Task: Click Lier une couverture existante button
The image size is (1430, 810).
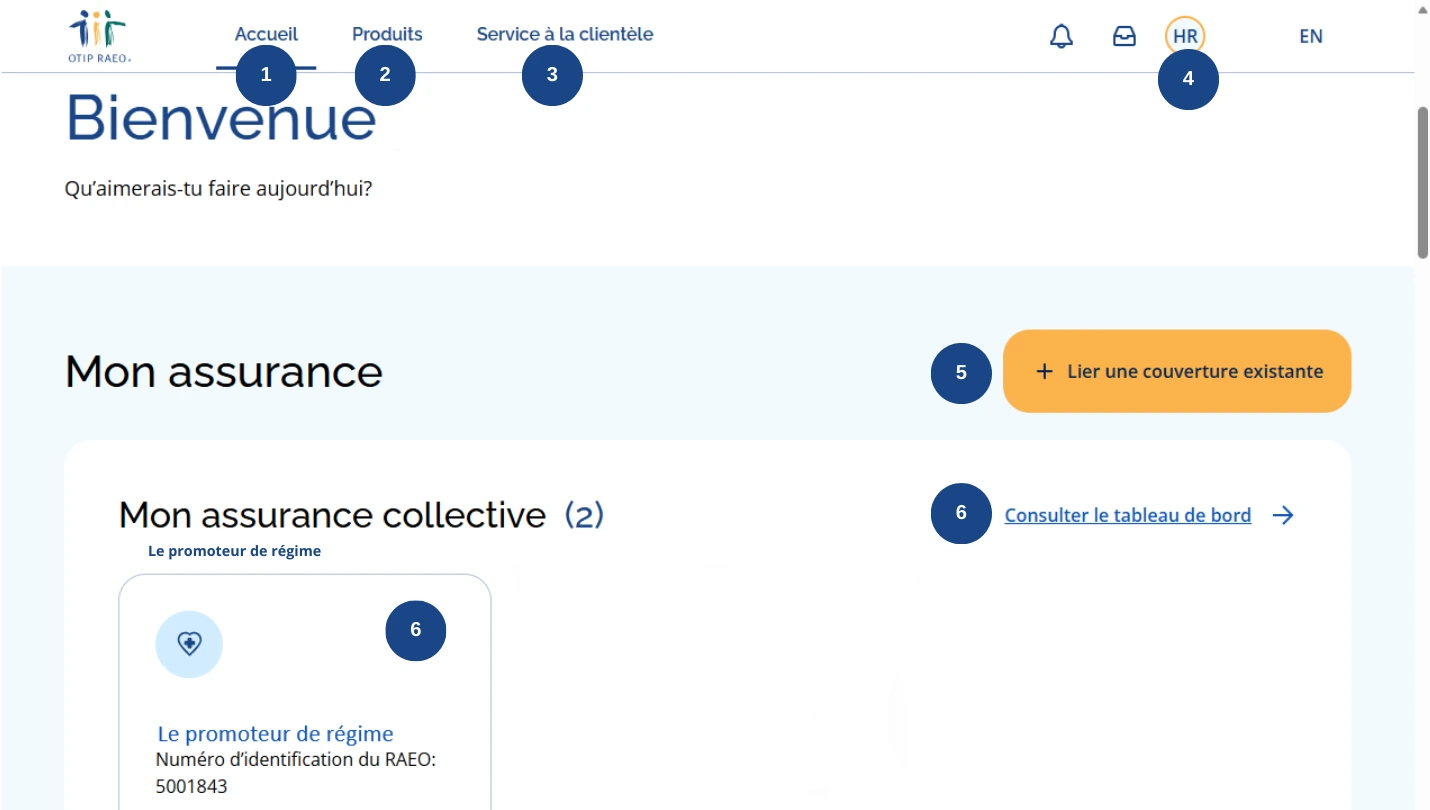Action: pos(1177,371)
